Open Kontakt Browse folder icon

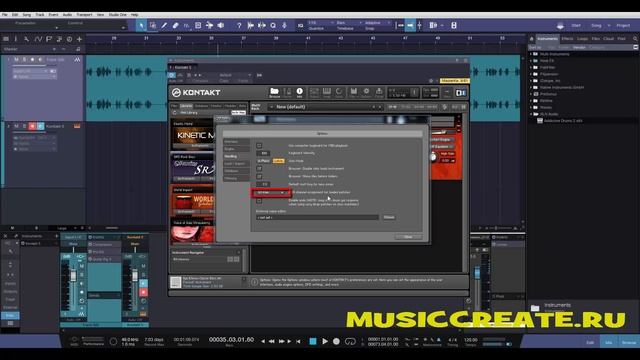point(274,93)
